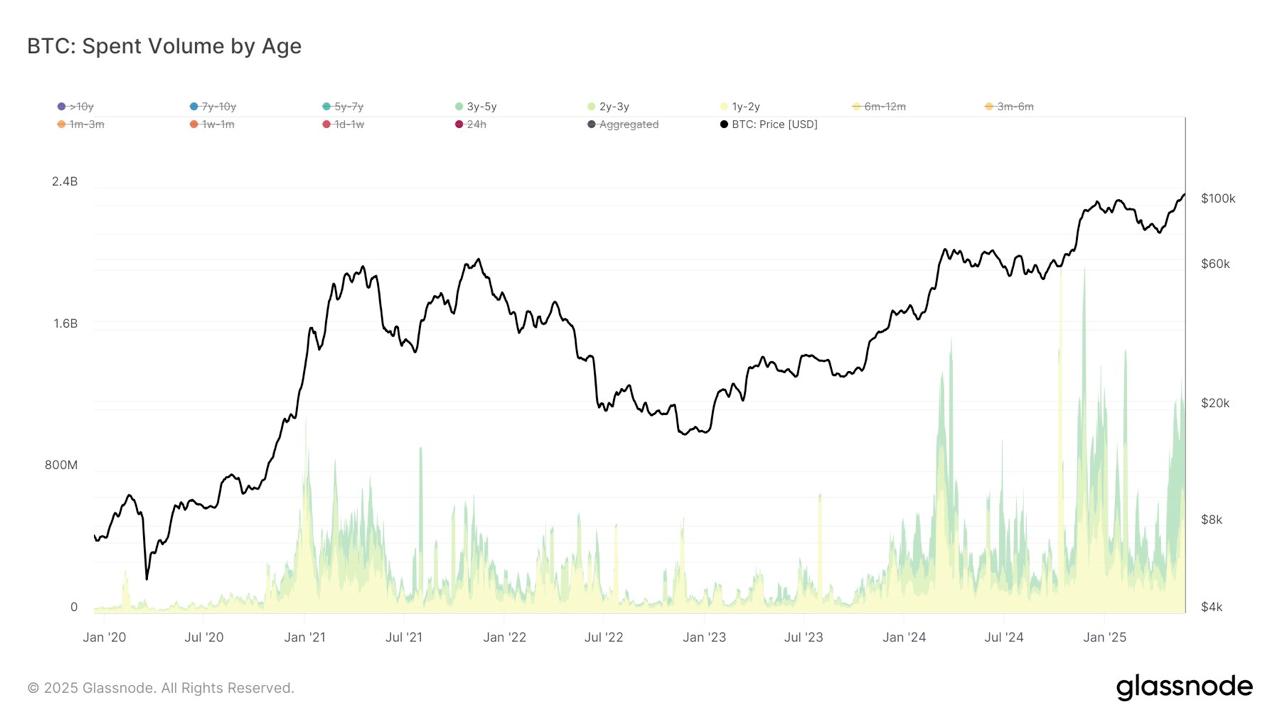The image size is (1280, 720).
Task: Click the Jan '25 x-axis label
Action: [1105, 637]
